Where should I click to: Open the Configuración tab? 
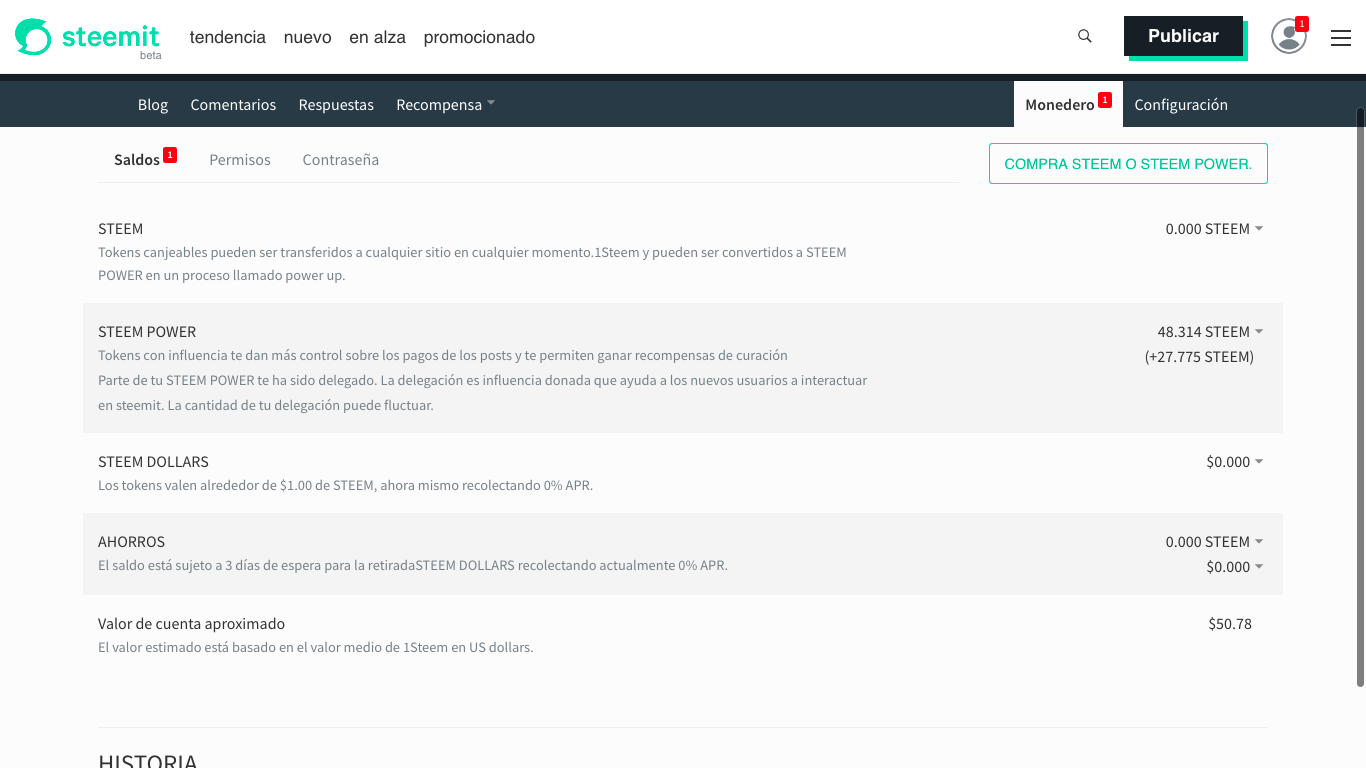click(x=1181, y=104)
